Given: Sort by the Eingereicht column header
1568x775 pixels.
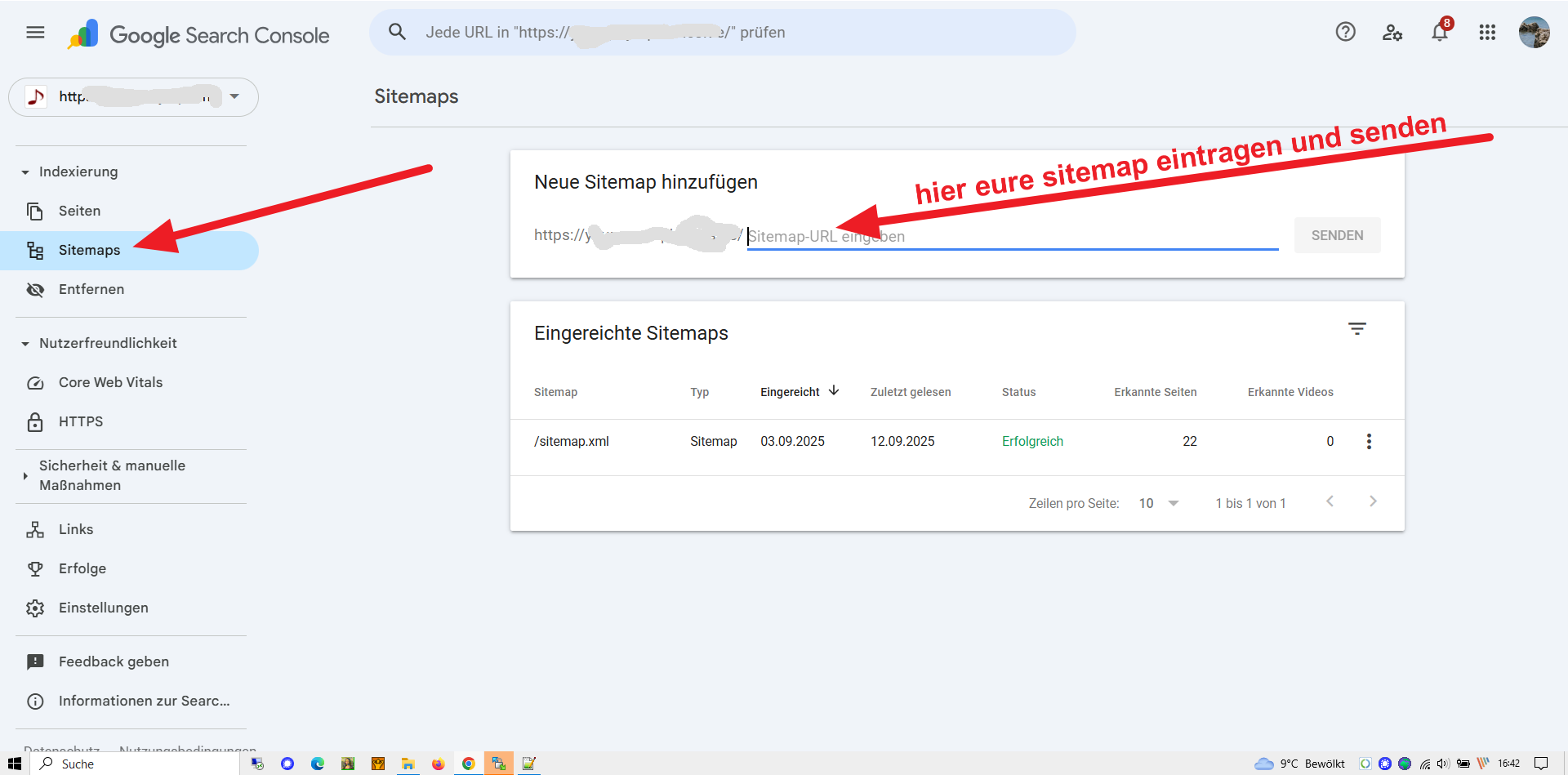Looking at the screenshot, I should (x=790, y=393).
